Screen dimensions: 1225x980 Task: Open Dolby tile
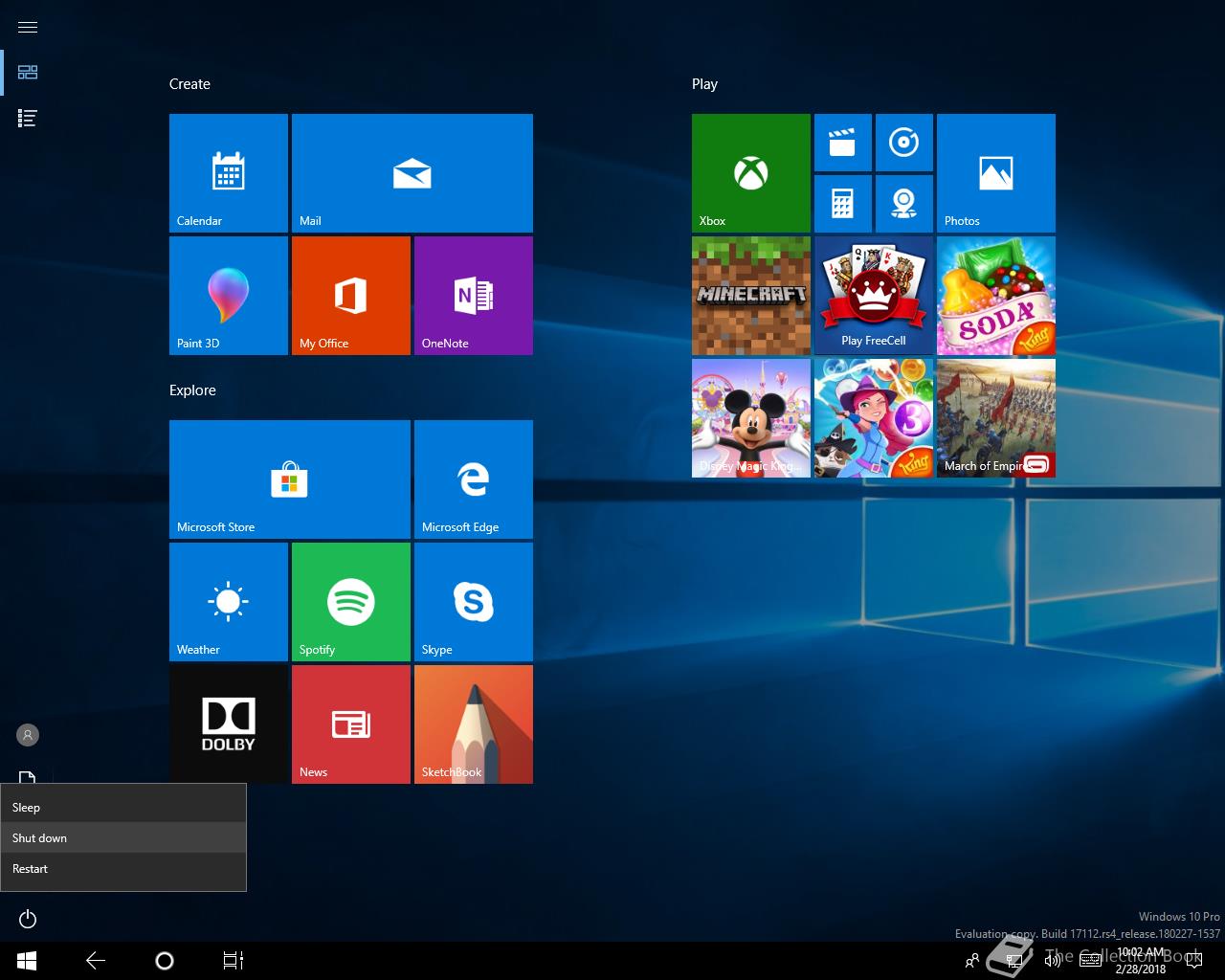229,724
